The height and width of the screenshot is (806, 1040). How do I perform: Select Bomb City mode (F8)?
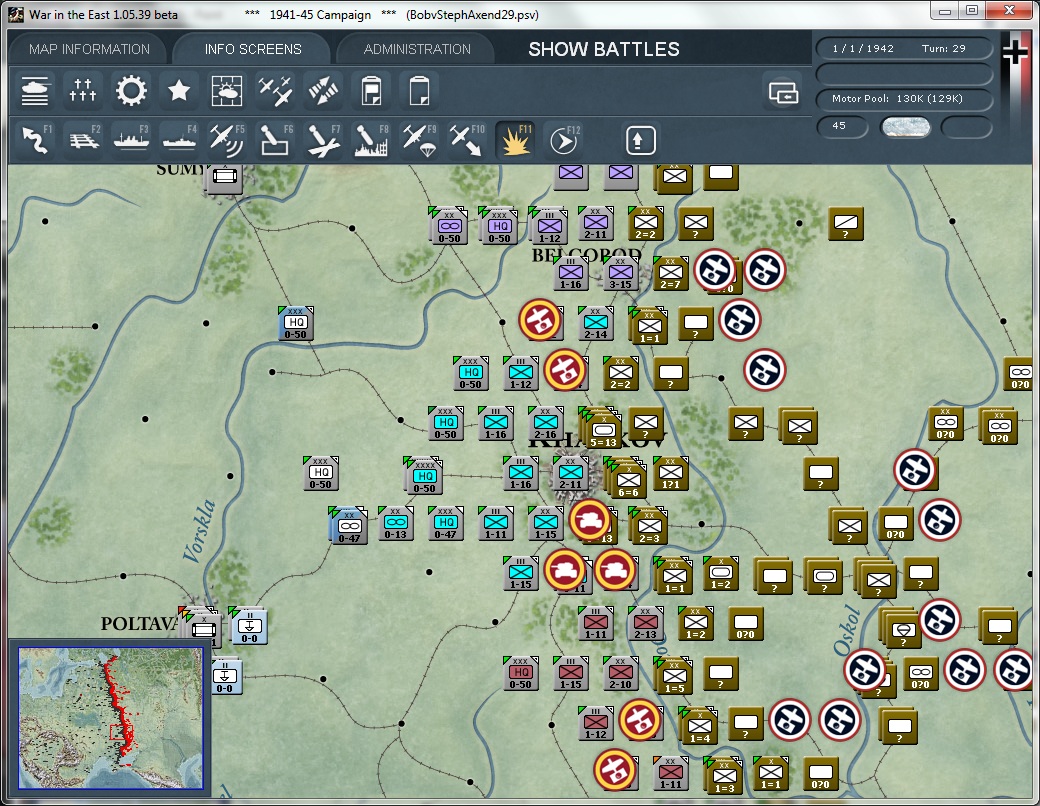click(x=371, y=140)
